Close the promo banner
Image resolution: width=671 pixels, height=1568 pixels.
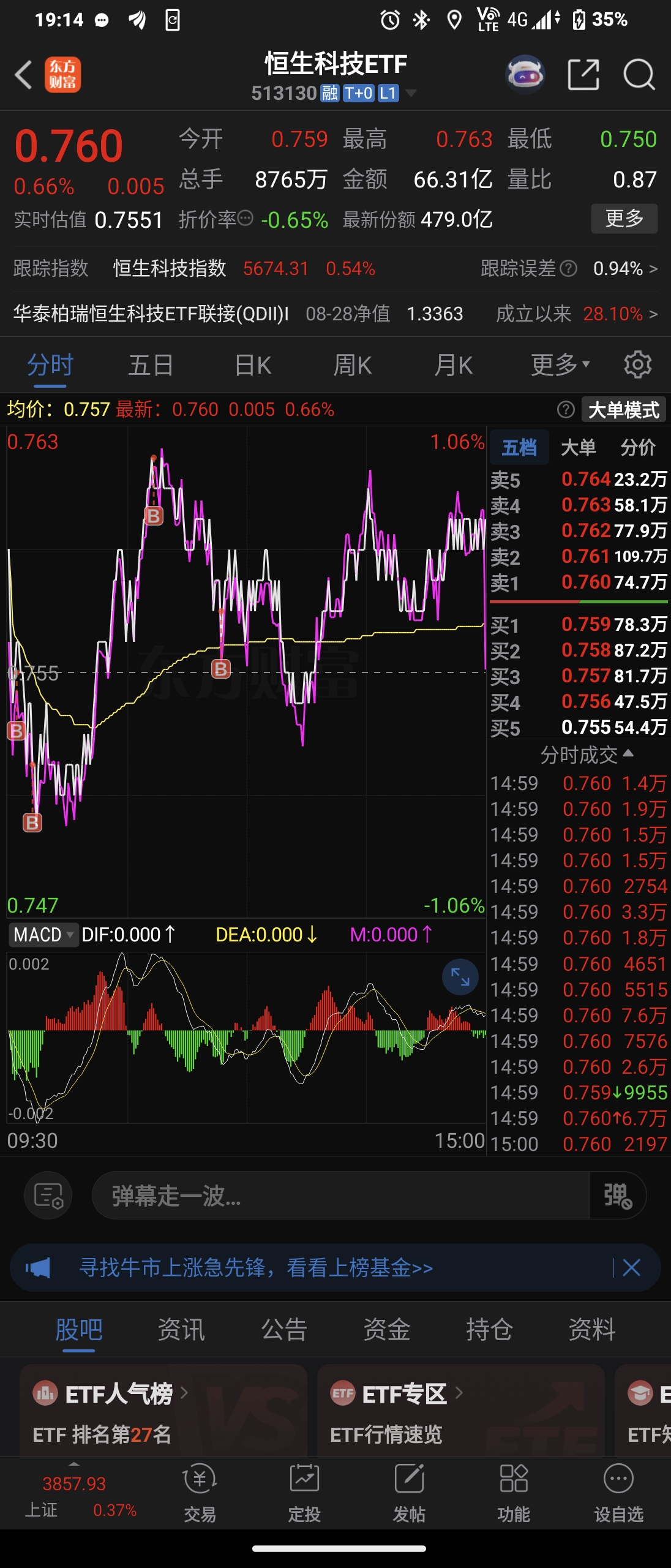click(631, 1267)
